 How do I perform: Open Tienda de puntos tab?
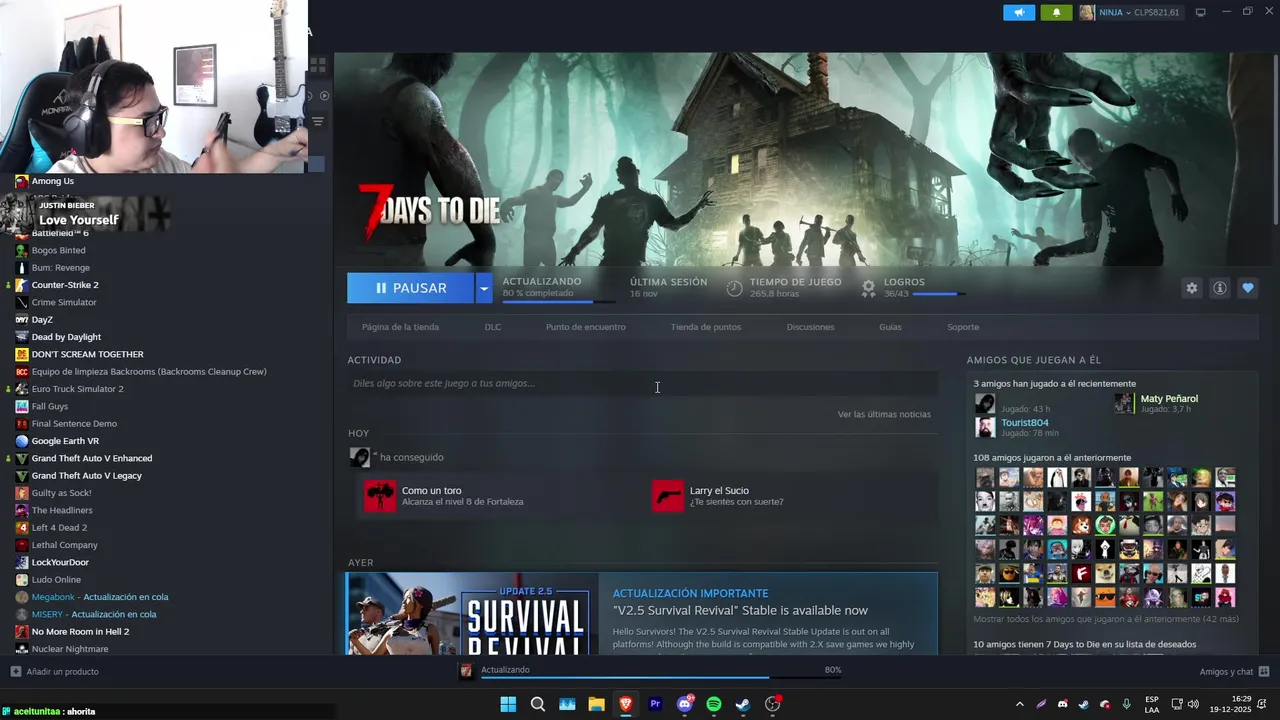(706, 327)
